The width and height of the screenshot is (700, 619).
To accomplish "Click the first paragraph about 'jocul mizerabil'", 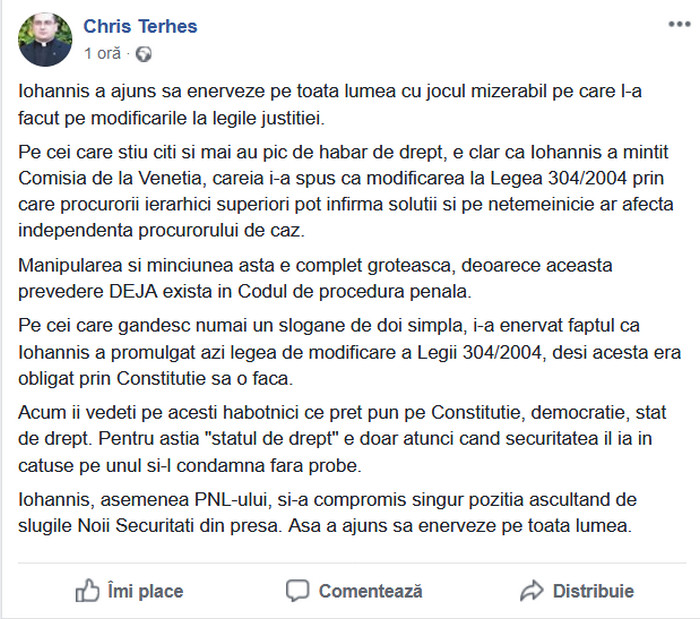I will click(330, 105).
